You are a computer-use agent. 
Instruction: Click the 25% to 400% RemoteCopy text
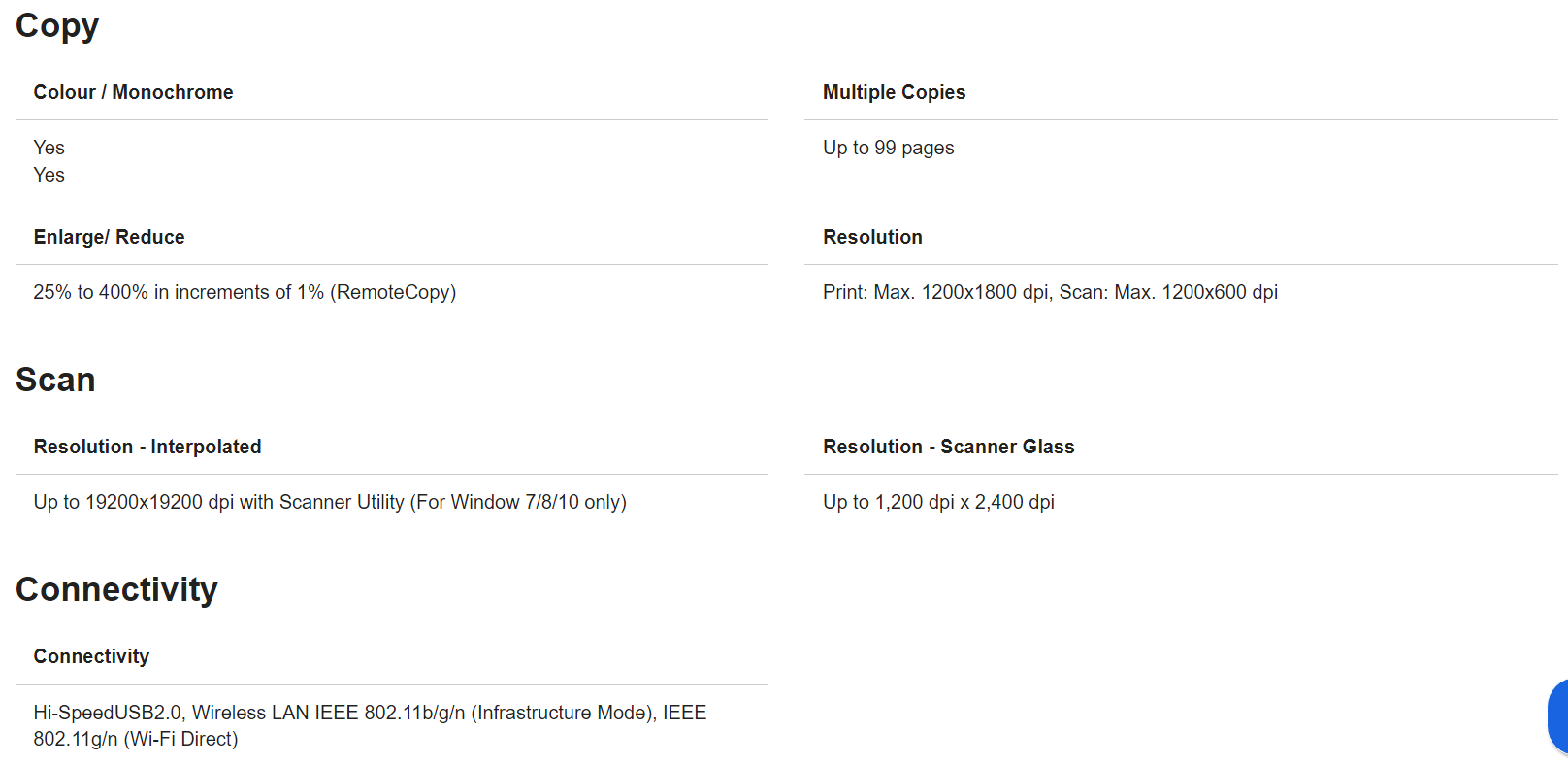click(x=245, y=292)
